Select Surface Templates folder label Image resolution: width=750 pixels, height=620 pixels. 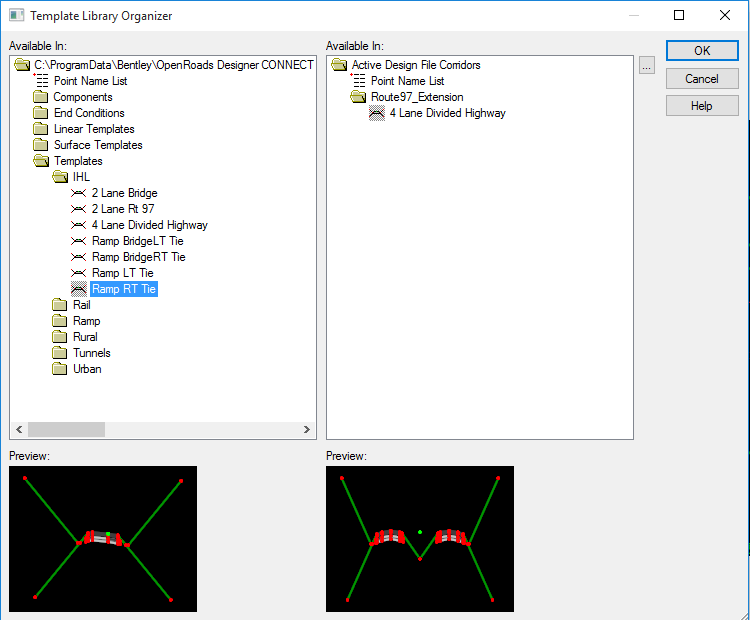click(x=98, y=145)
